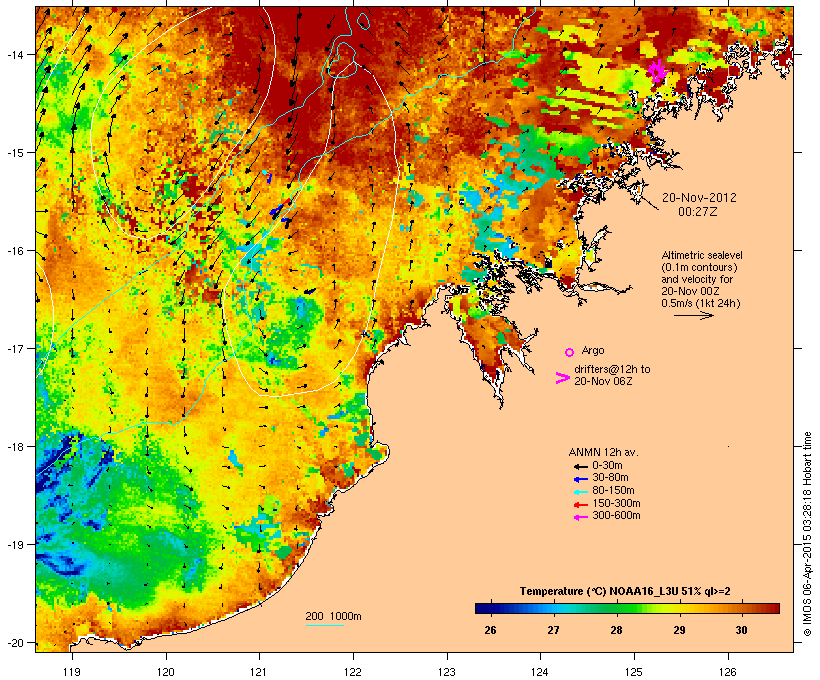Viewport: 820px width, 680px height.
Task: Click the temperature colorbar at 28 degrees
Action: pyautogui.click(x=616, y=608)
